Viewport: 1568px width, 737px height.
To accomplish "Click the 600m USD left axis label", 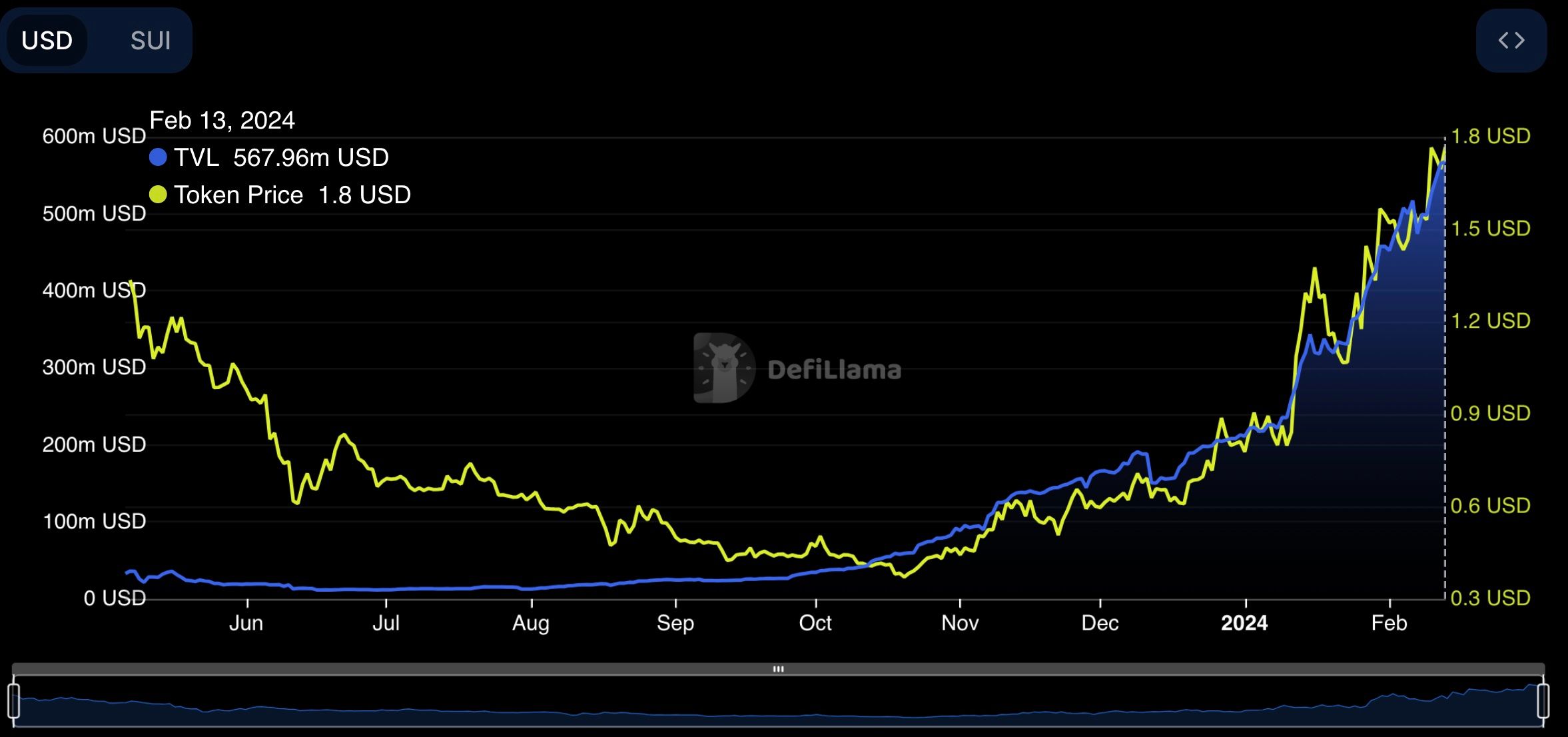I will [x=94, y=136].
